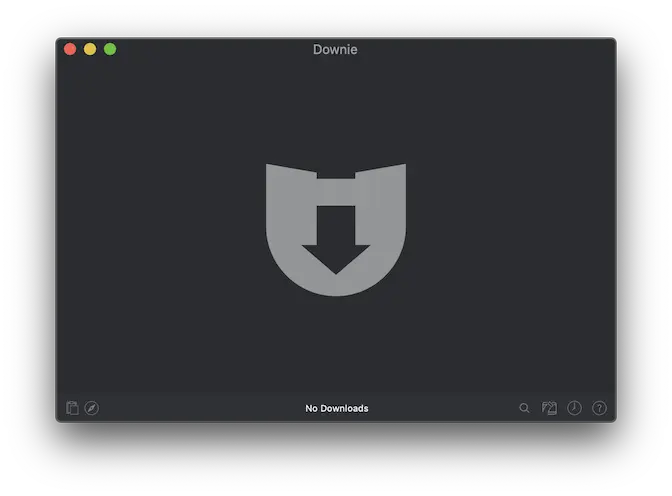
Task: Click the help question mark icon
Action: click(x=599, y=408)
